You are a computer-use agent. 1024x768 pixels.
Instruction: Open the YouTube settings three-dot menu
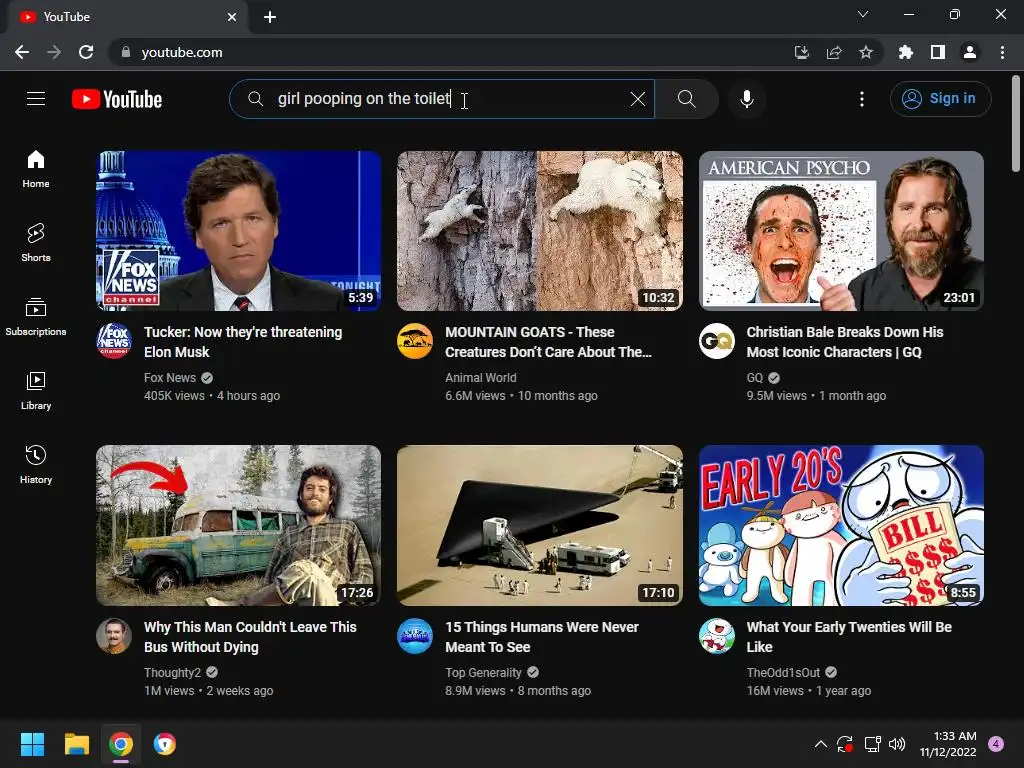[861, 99]
